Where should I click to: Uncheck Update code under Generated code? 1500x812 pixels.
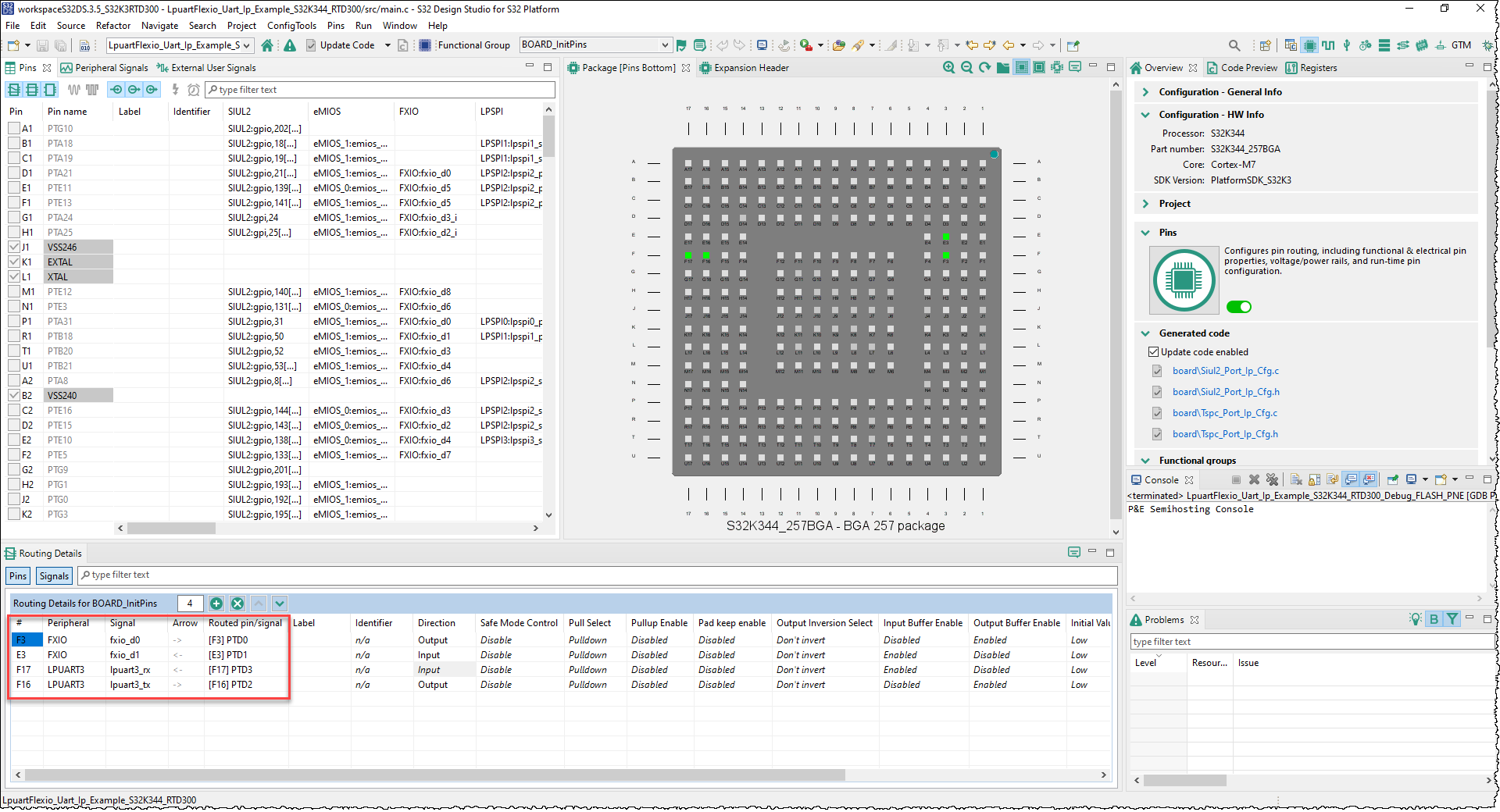pyautogui.click(x=1154, y=351)
